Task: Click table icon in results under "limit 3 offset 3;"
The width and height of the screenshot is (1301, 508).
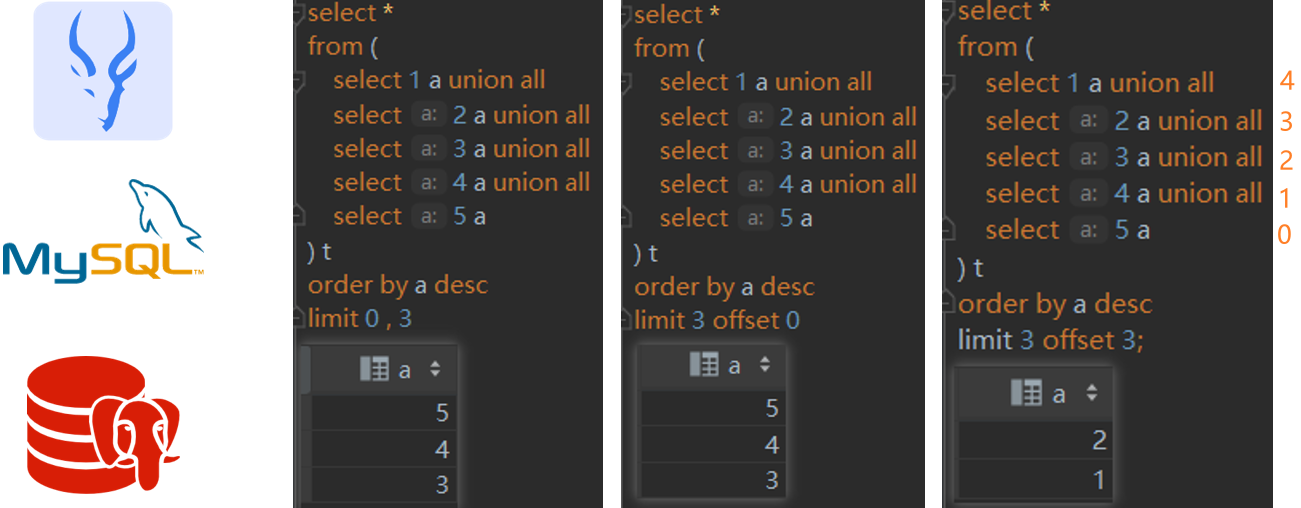Action: click(1026, 393)
